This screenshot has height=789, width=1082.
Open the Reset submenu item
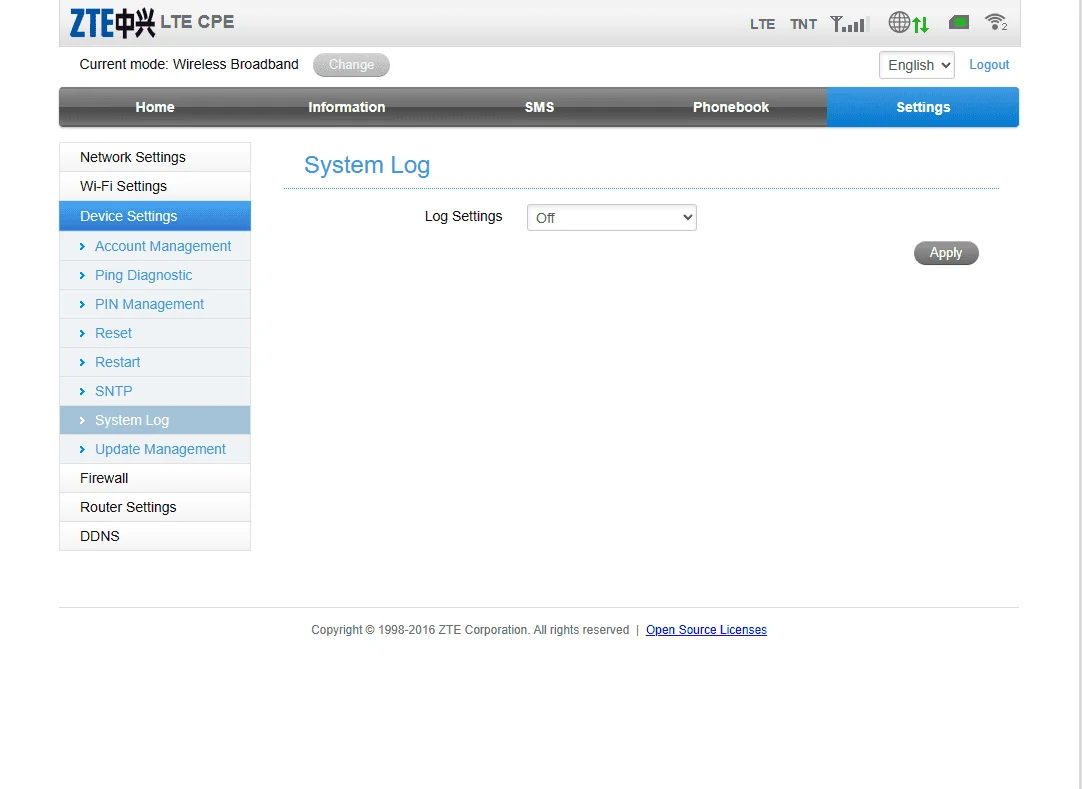click(x=155, y=333)
